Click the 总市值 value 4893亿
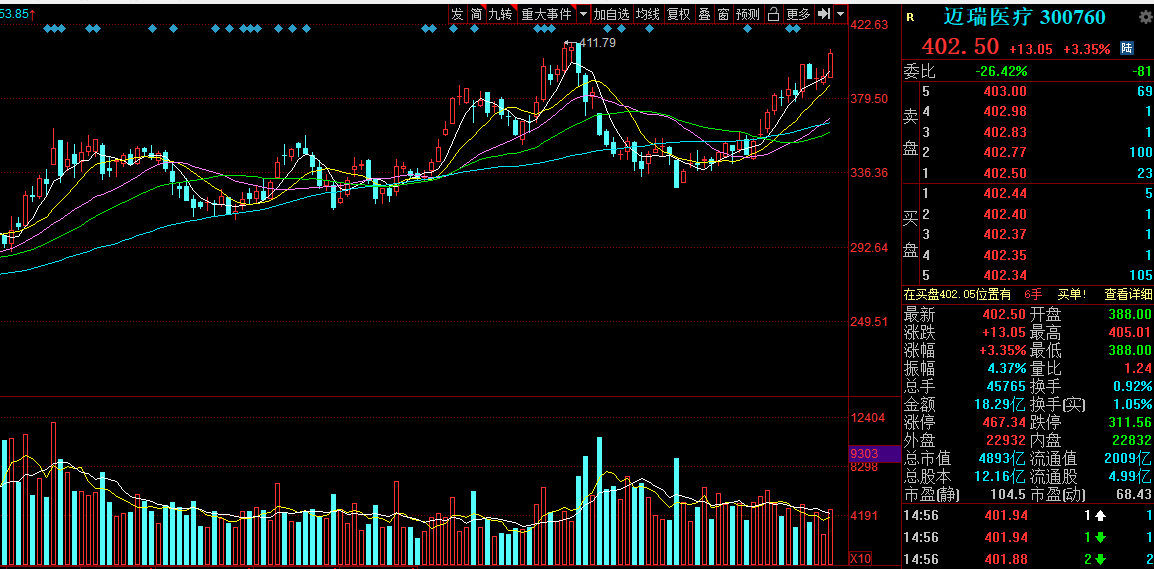Screen dimensions: 1154x569 click(1002, 458)
